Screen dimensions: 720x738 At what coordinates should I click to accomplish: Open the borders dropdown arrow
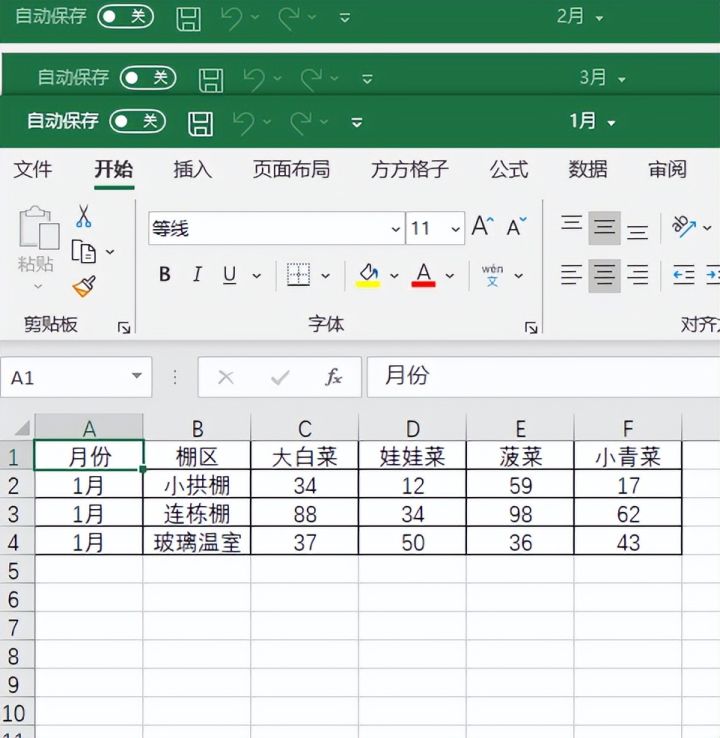(325, 276)
